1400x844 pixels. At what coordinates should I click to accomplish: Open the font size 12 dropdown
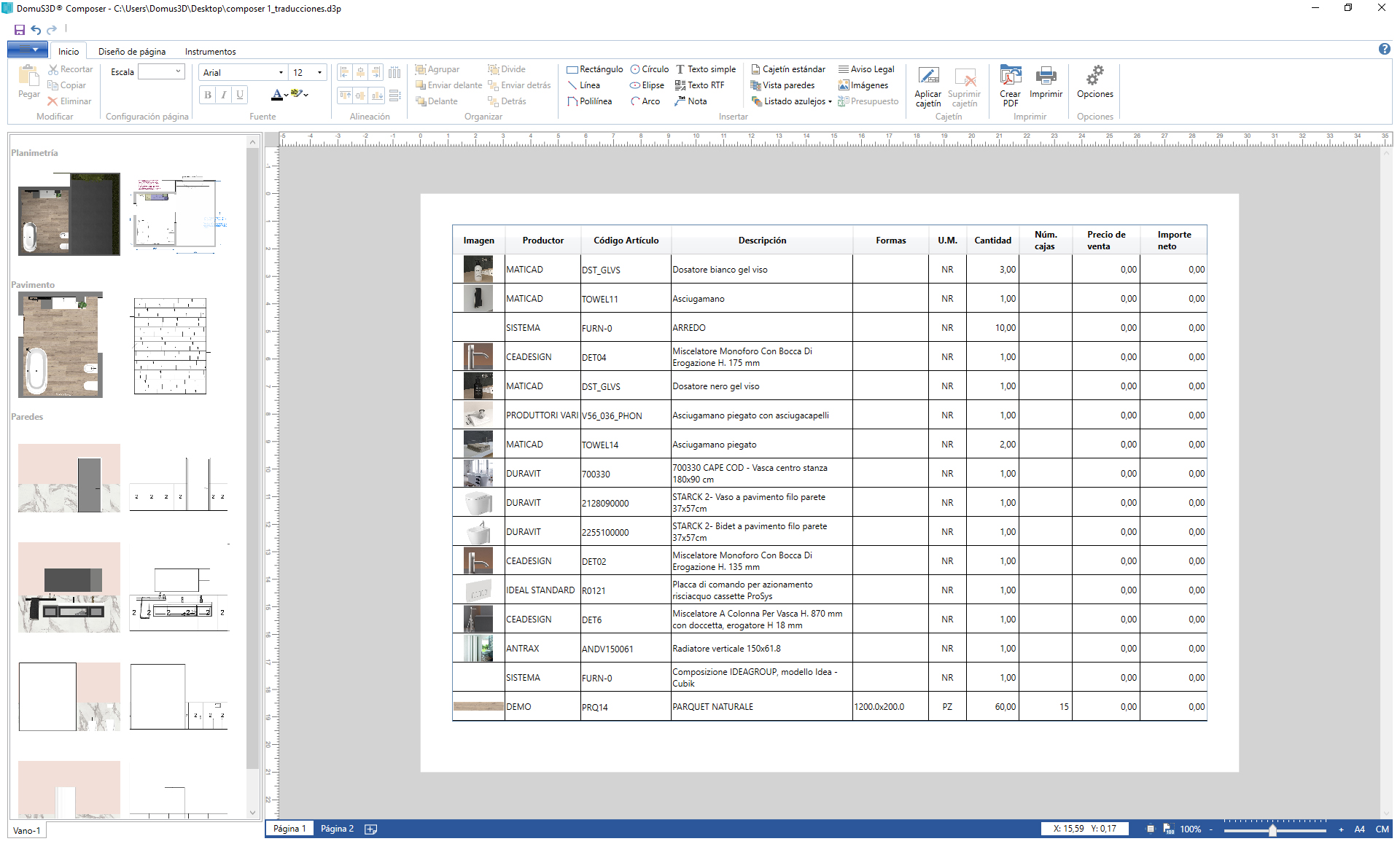(x=319, y=73)
